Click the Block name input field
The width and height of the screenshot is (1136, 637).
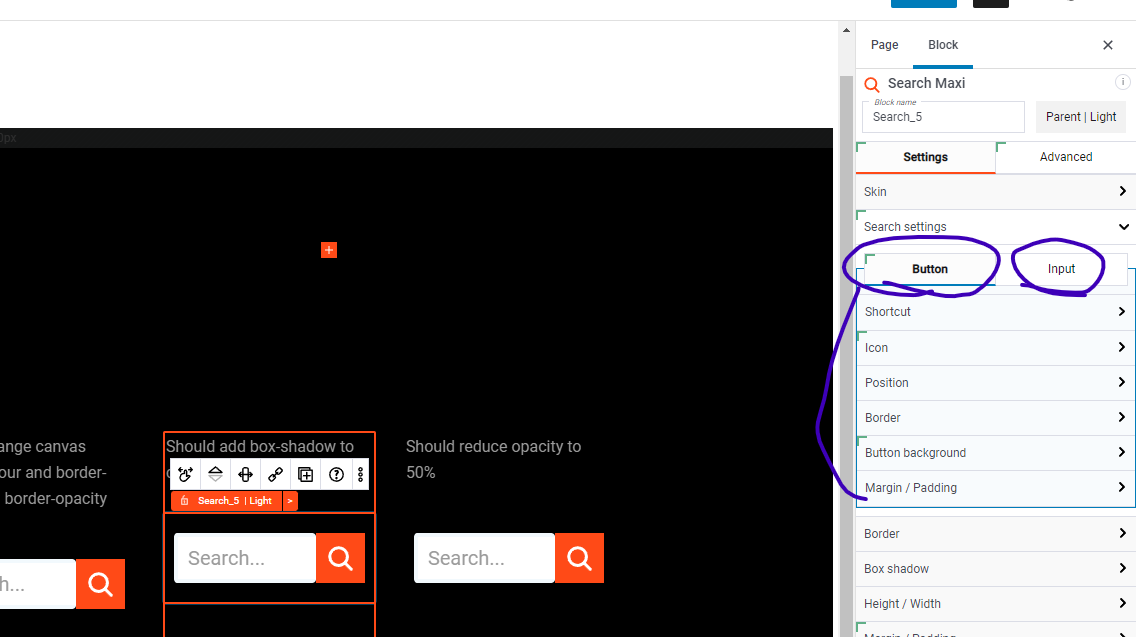pyautogui.click(x=942, y=117)
